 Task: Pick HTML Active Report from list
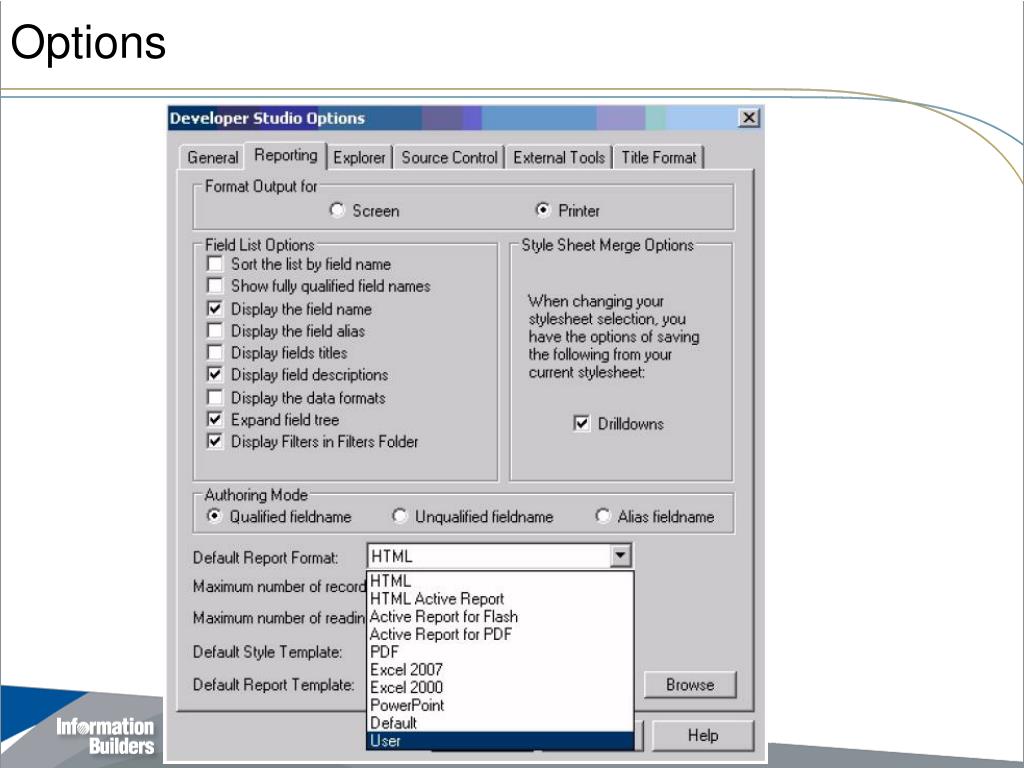click(500, 598)
